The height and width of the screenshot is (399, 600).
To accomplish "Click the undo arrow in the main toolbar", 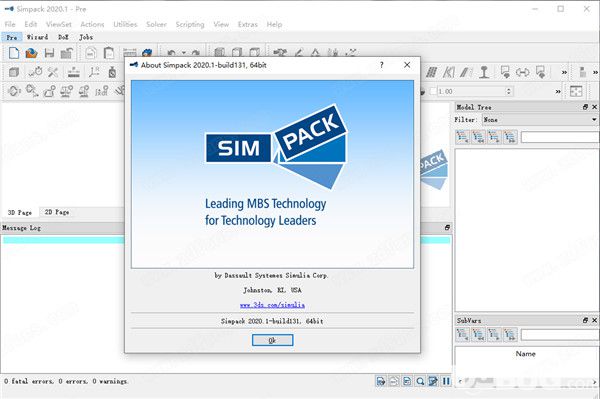I will (171, 53).
